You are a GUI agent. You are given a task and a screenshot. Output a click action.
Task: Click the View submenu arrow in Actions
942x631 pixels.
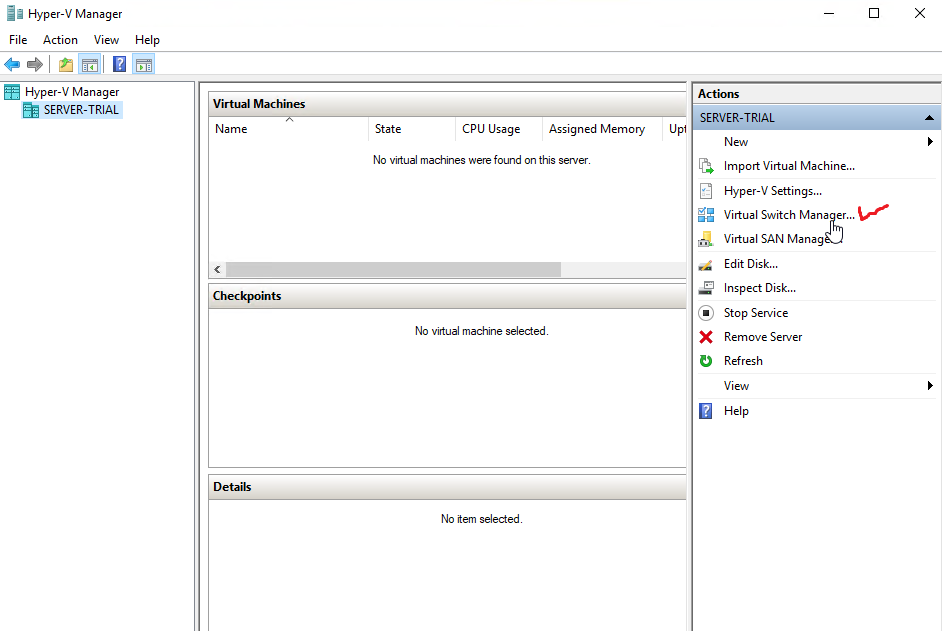point(930,386)
